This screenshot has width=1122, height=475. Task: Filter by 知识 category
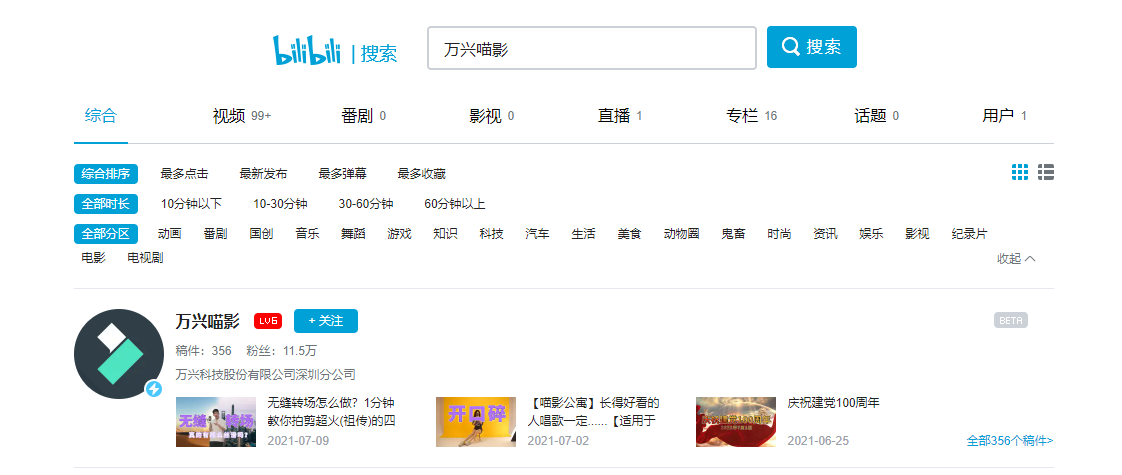tap(445, 234)
